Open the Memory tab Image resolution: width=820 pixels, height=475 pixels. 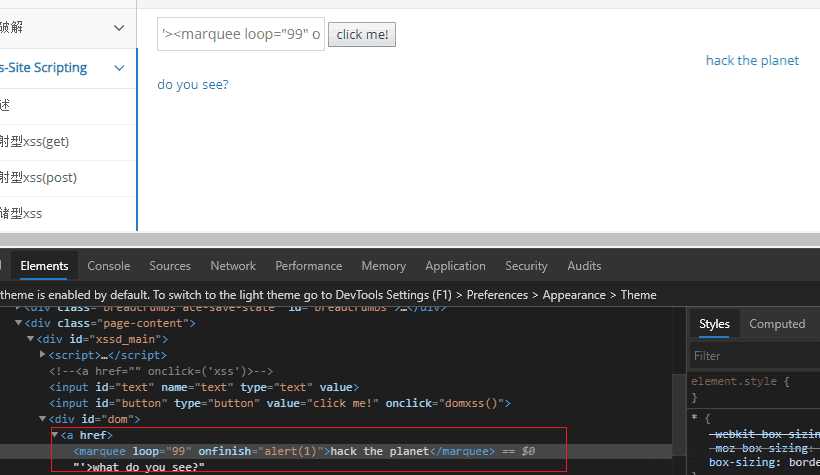[383, 266]
